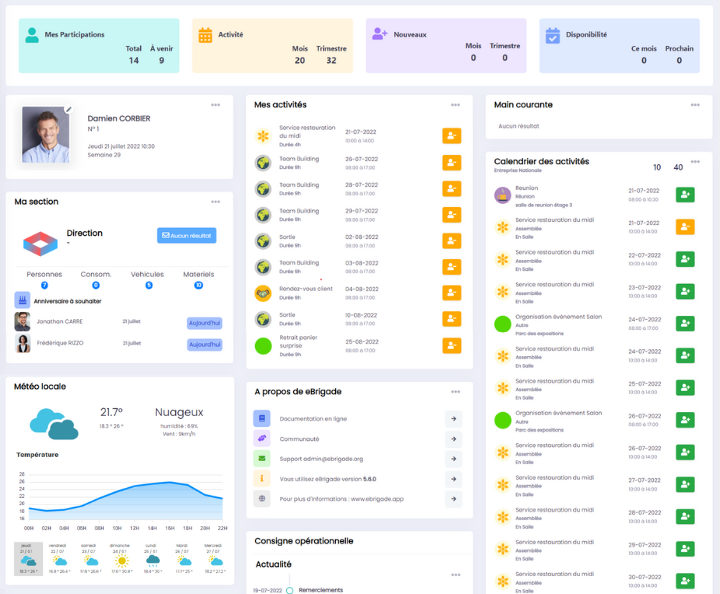Click Frédérique RIZZO's avatar photo
Screen dimensions: 720x594
coord(22,343)
